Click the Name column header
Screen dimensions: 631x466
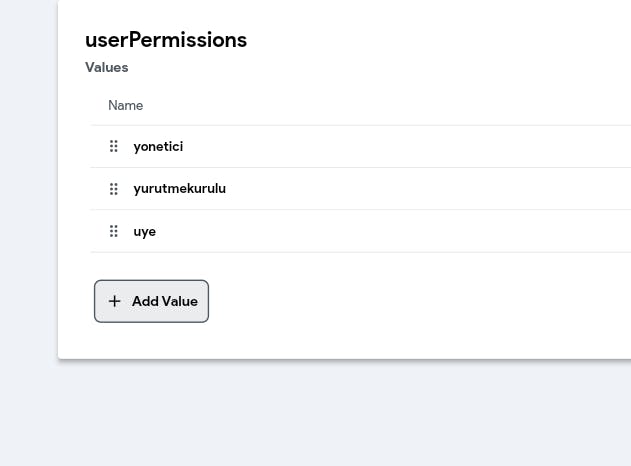click(126, 105)
